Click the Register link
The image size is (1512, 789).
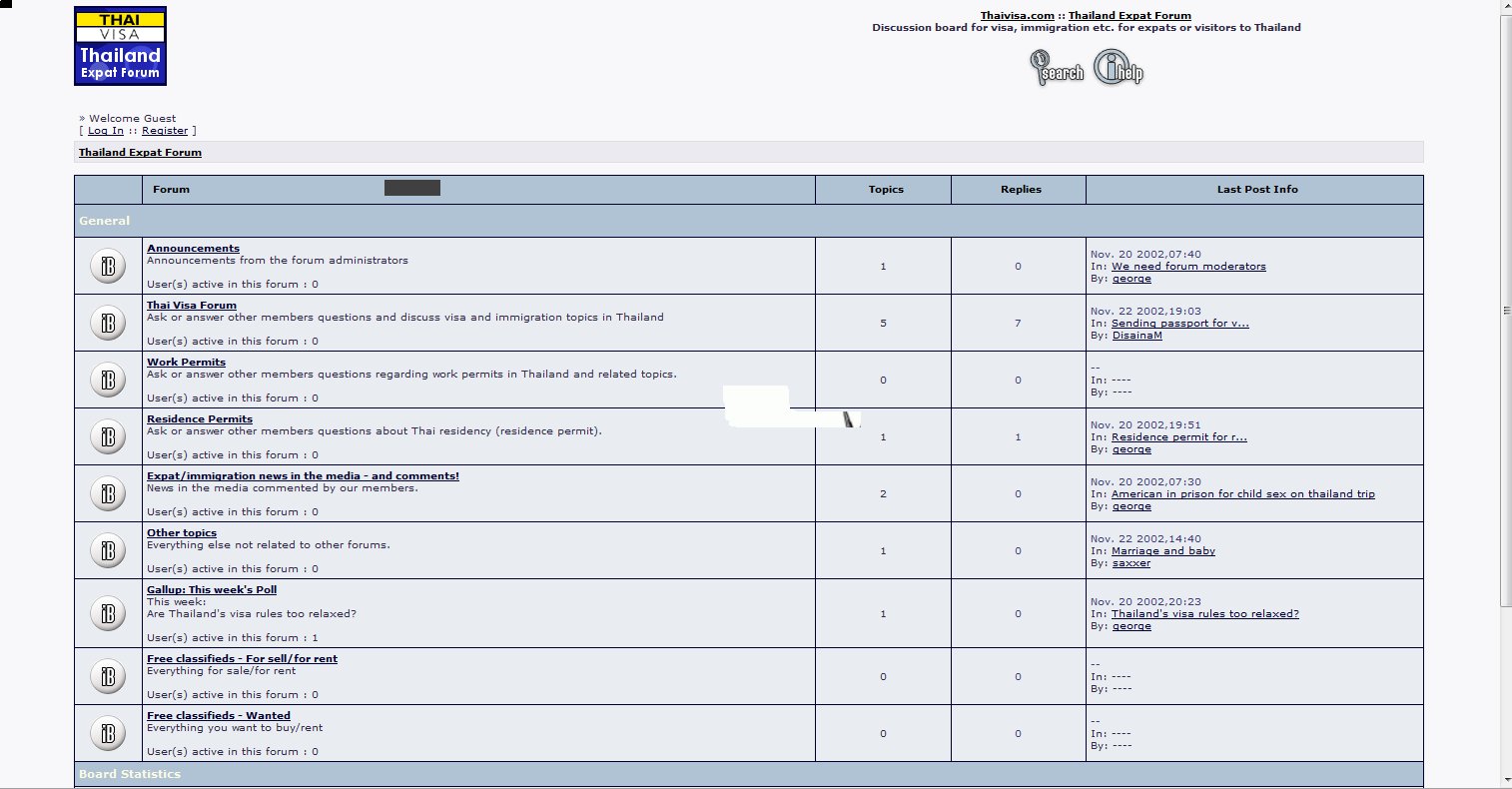coord(165,131)
